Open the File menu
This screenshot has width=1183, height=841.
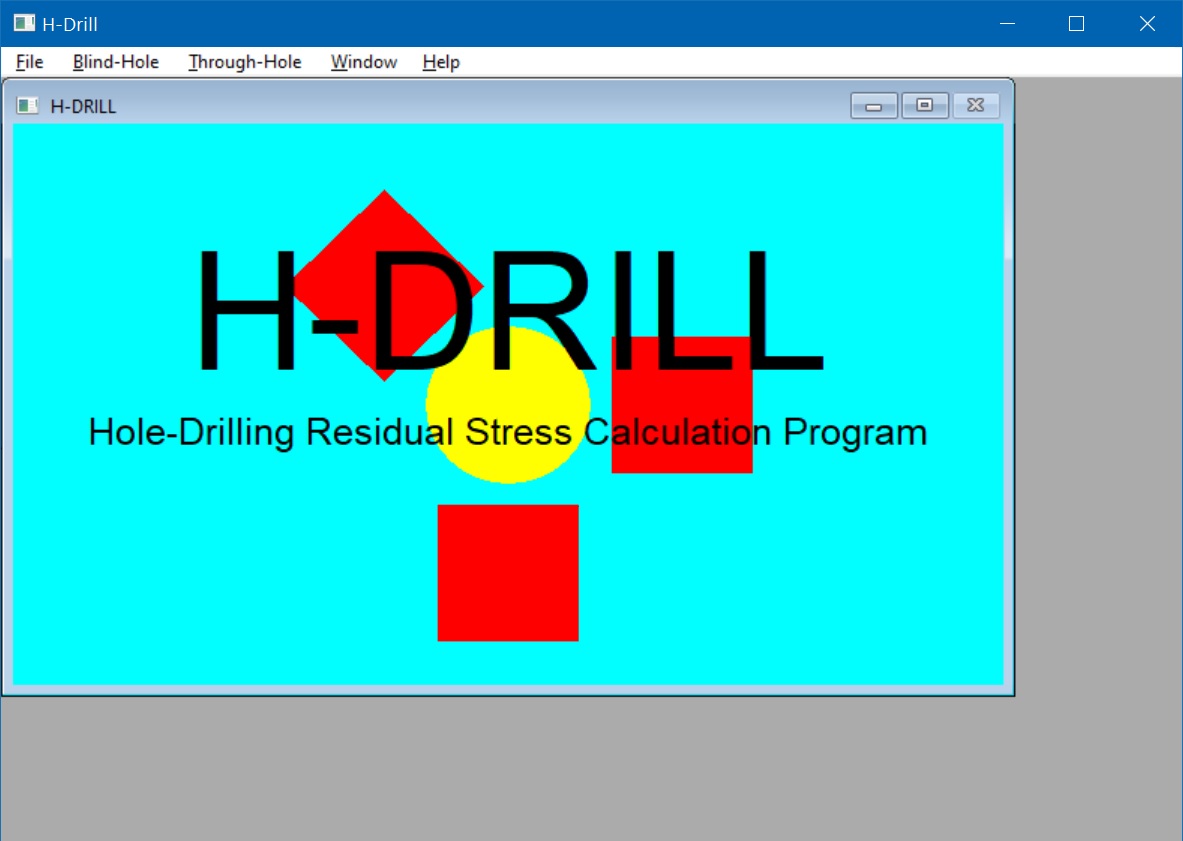tap(29, 62)
